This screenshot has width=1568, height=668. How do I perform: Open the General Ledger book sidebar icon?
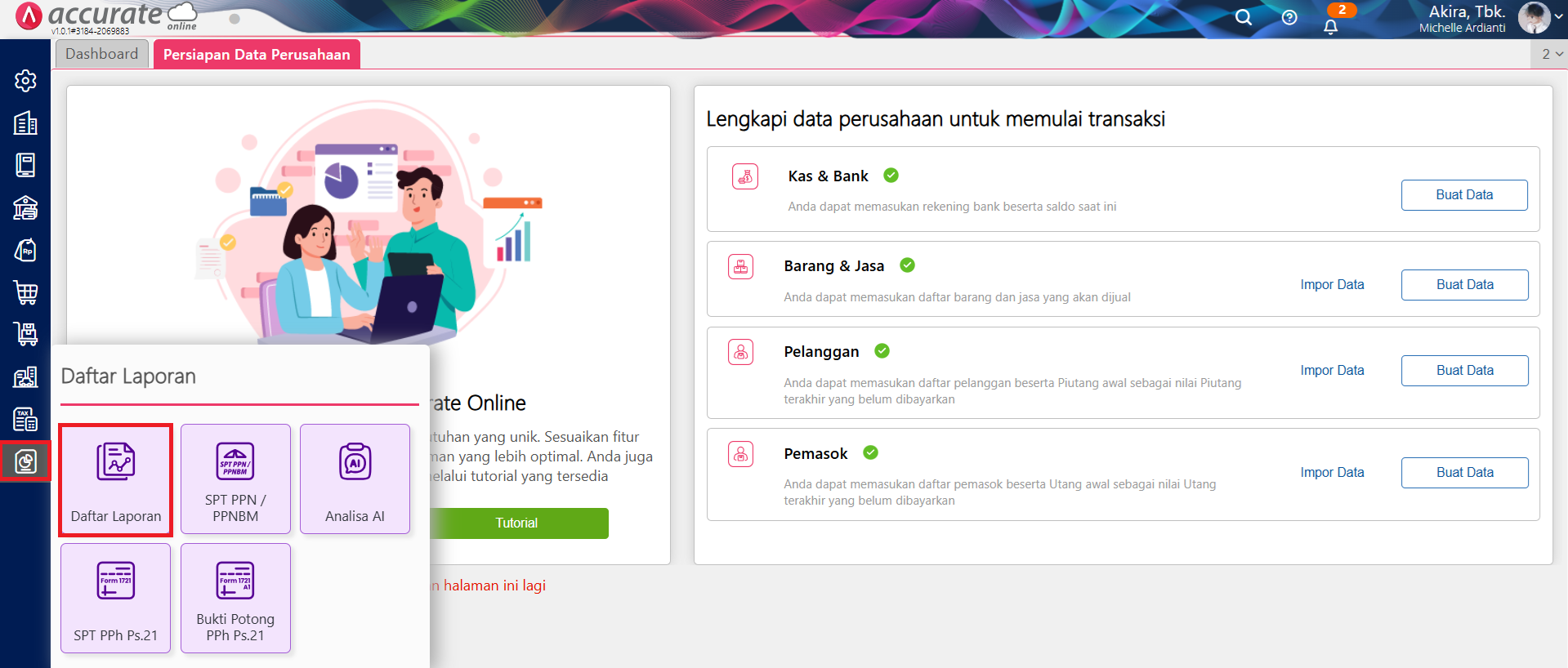25,166
